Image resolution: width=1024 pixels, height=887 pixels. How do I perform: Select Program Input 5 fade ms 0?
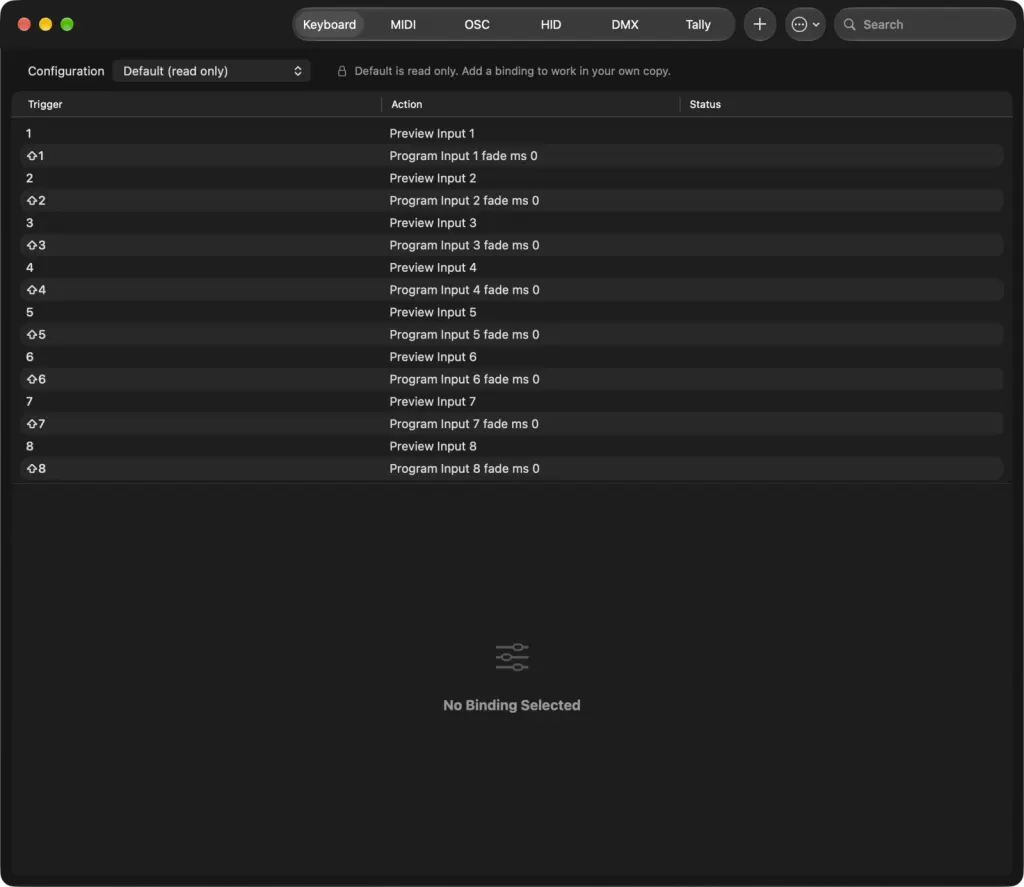tap(511, 334)
